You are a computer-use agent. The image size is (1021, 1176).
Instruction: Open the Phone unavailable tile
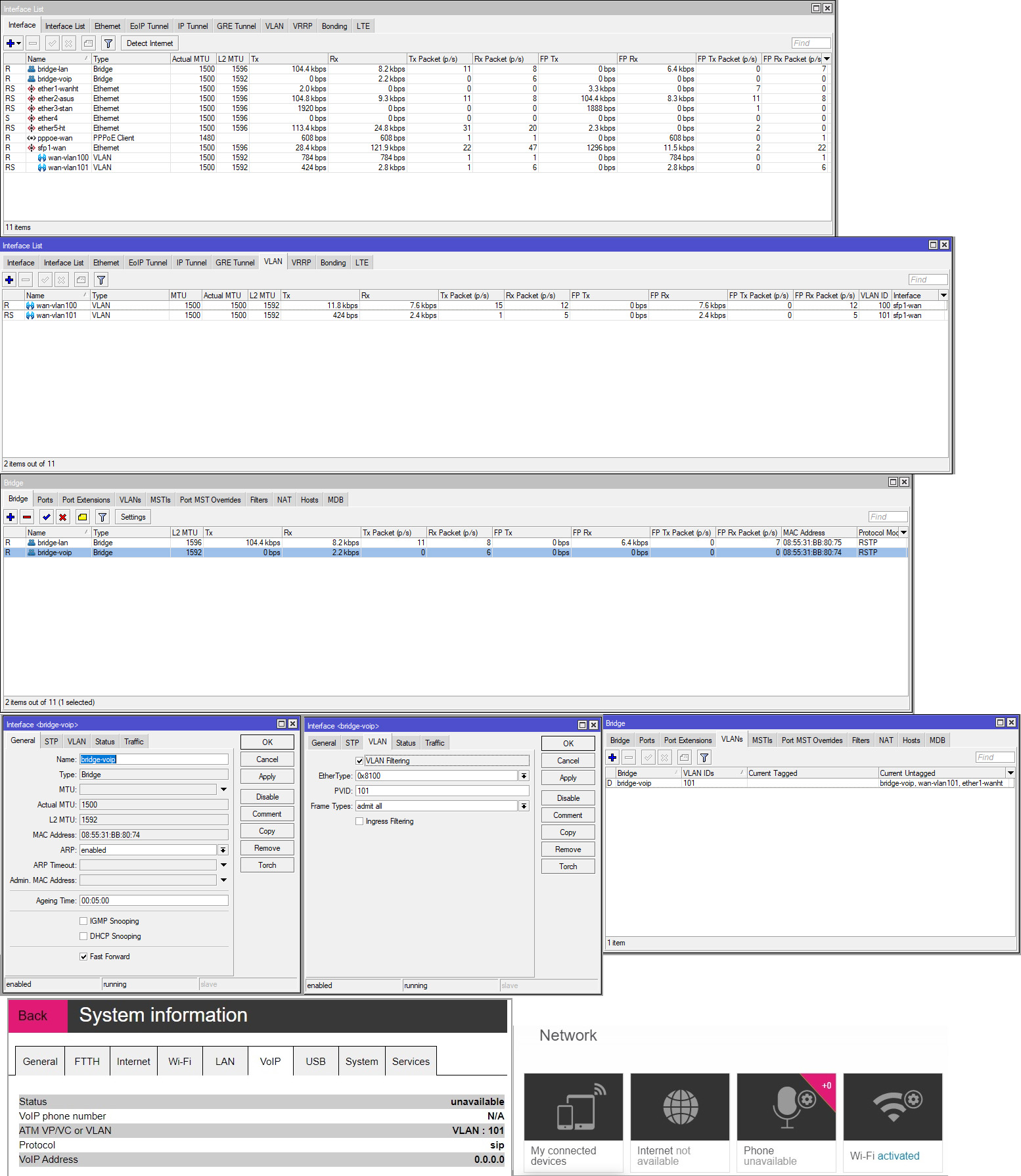point(786,1122)
